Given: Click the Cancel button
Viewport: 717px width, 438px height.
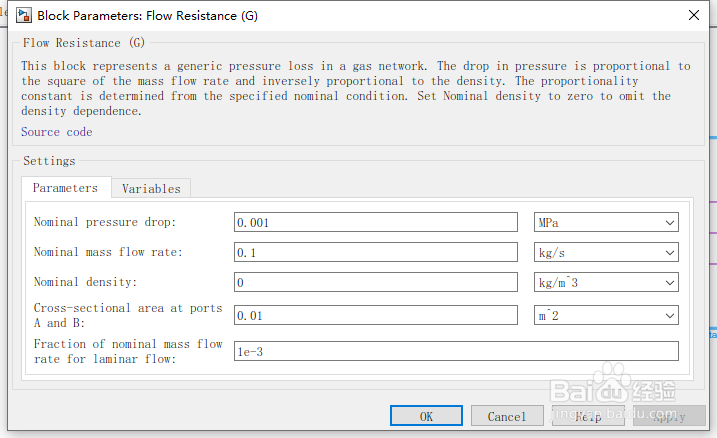Looking at the screenshot, I should click(x=507, y=416).
